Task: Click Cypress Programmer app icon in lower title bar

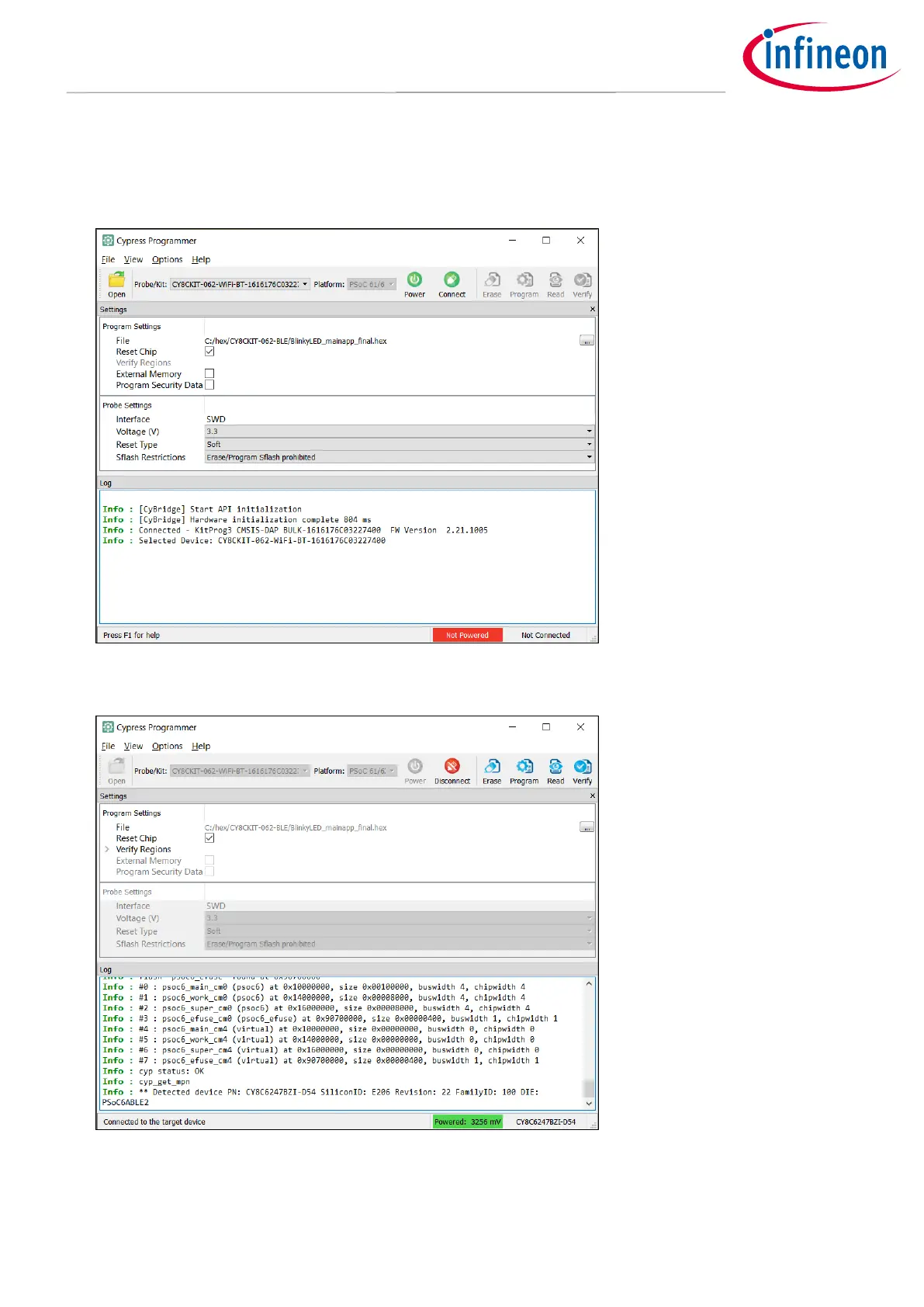Action: tap(108, 727)
